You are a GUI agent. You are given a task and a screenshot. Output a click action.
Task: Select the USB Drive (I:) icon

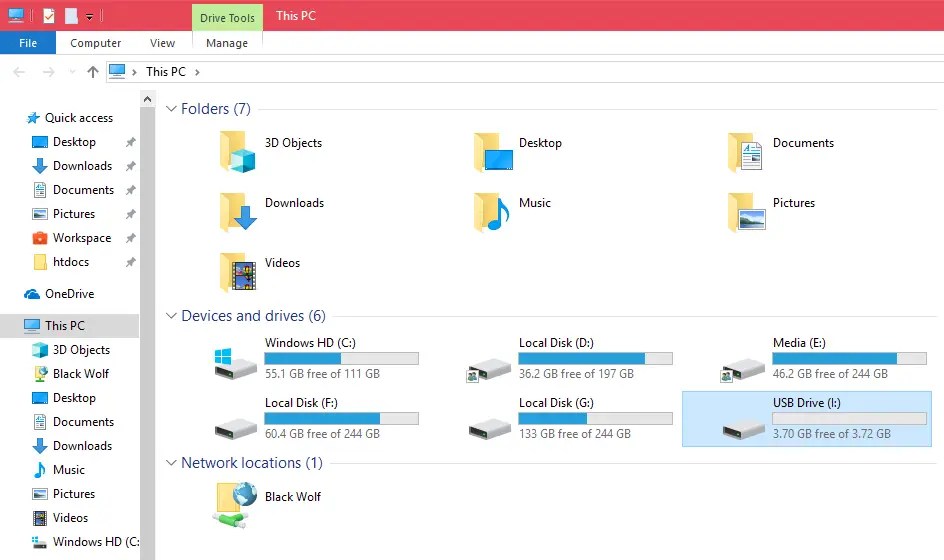click(744, 422)
